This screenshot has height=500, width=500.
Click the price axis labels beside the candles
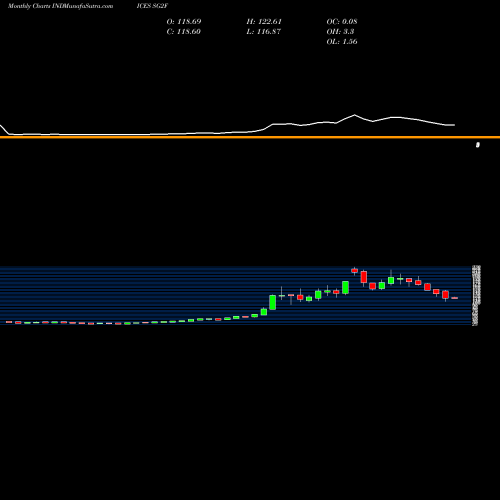(x=476, y=295)
